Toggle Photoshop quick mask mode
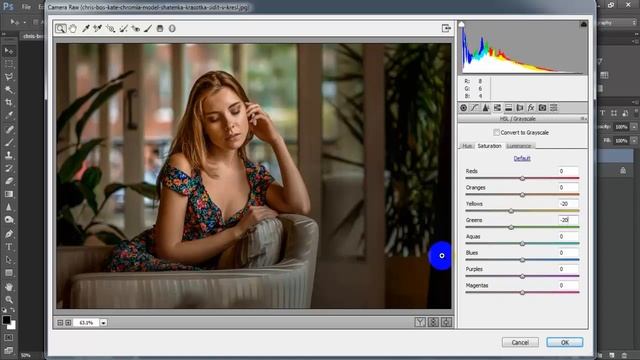The image size is (640, 360). click(x=9, y=338)
